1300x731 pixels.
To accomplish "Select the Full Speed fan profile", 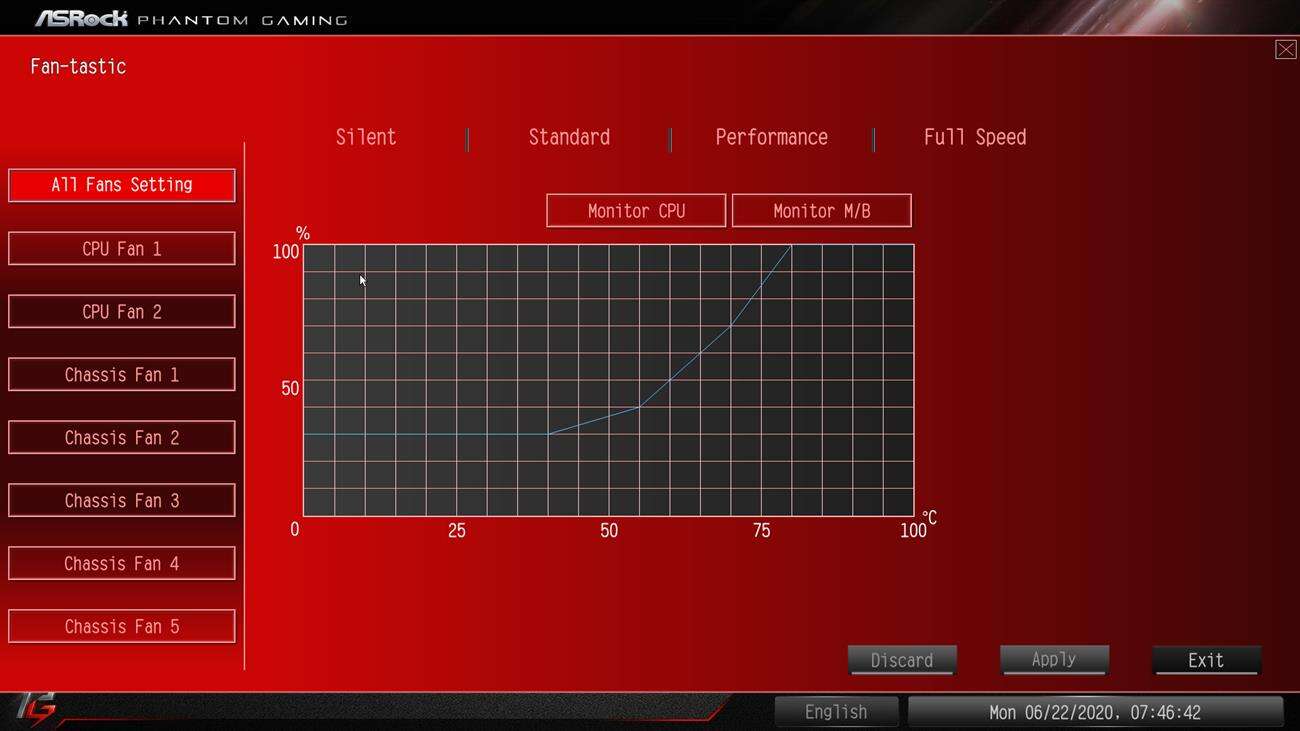I will [x=975, y=137].
